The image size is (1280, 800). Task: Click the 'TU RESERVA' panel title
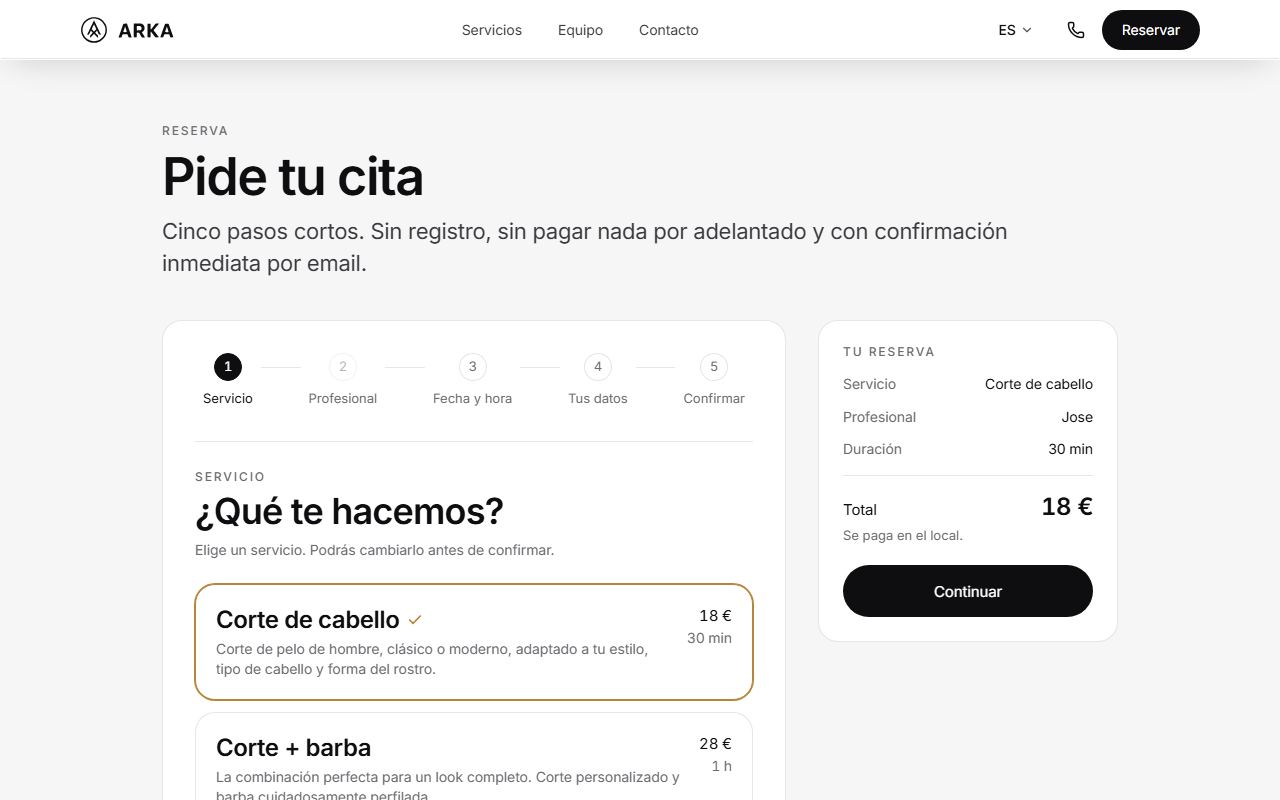coord(889,352)
